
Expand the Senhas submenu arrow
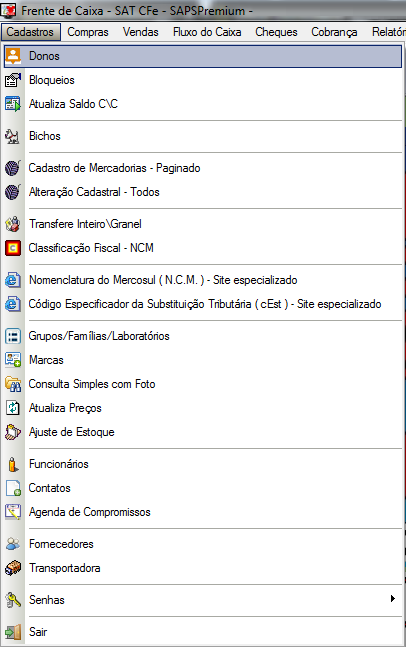point(393,599)
